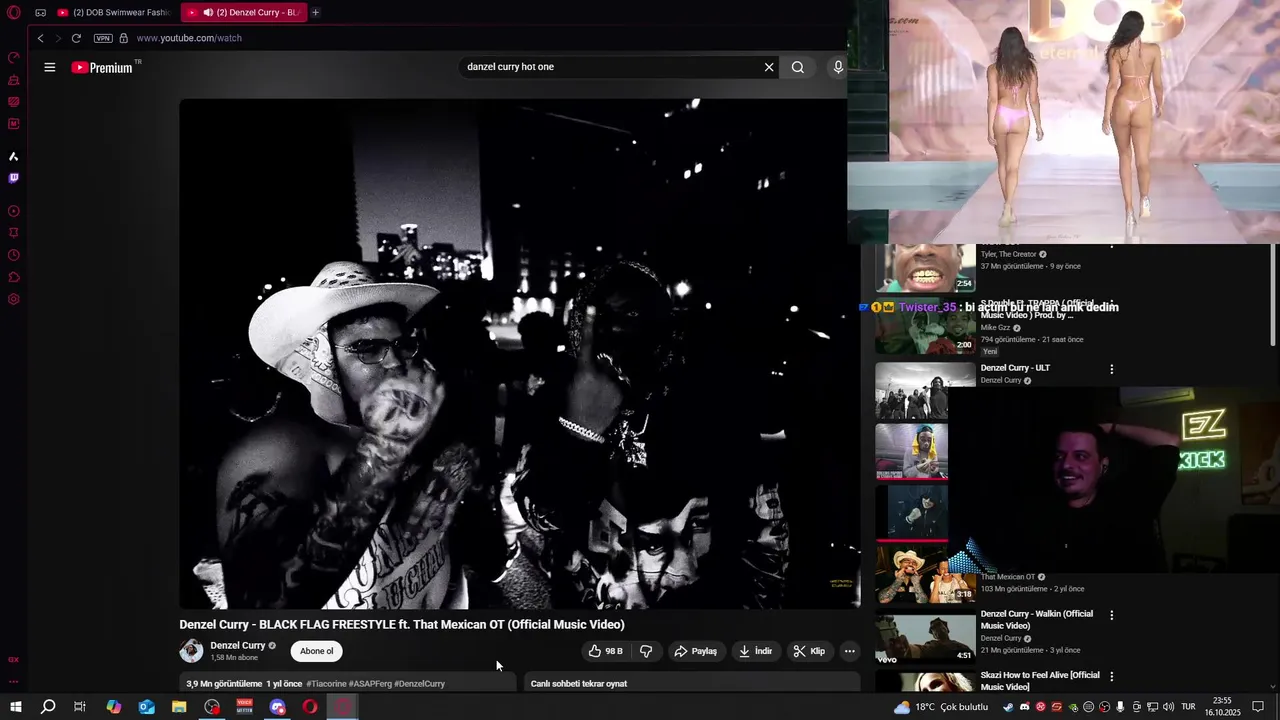
Task: Open Windows taskbar search
Action: (47, 707)
